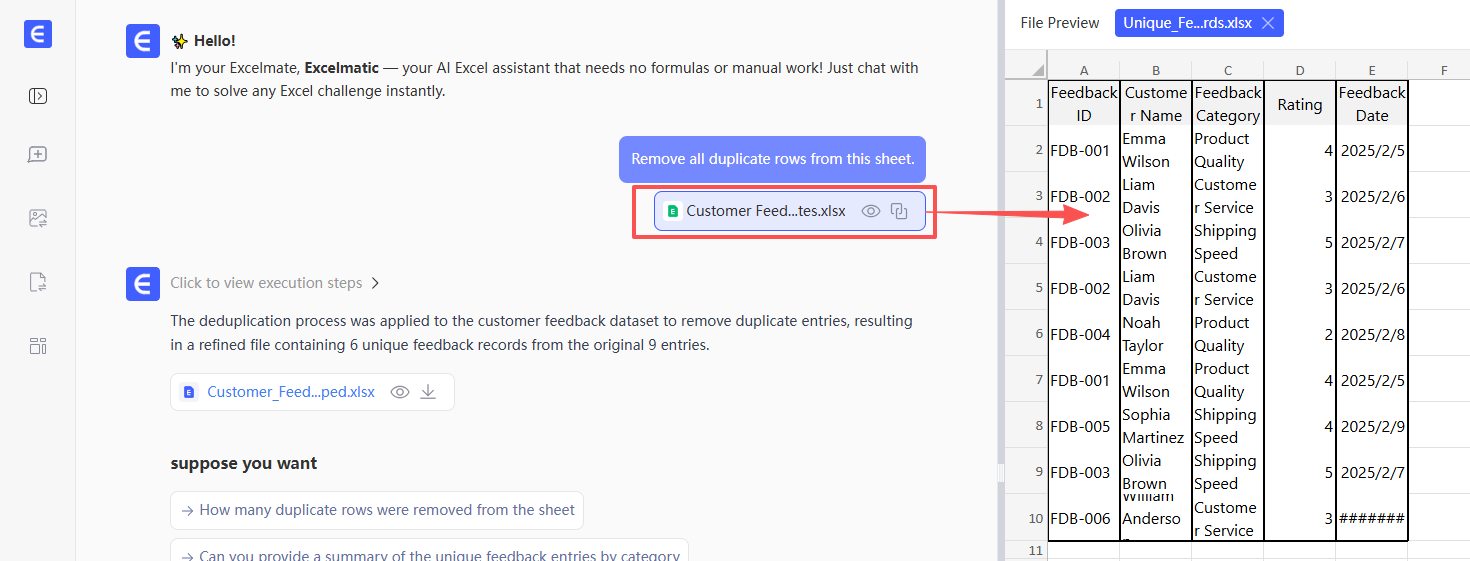Click the Feedback ID header cell
The width and height of the screenshot is (1470, 561).
click(x=1083, y=103)
